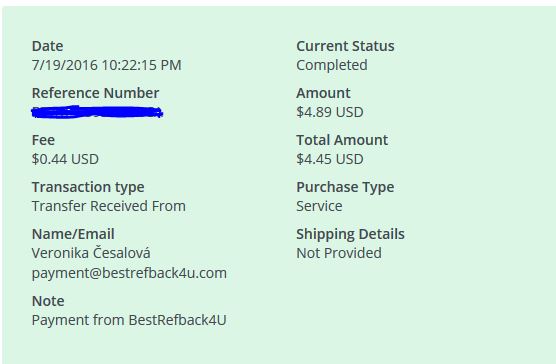Click the payment@bestrefback4u.com email address
Screen dimensions: 556x364
point(129,273)
